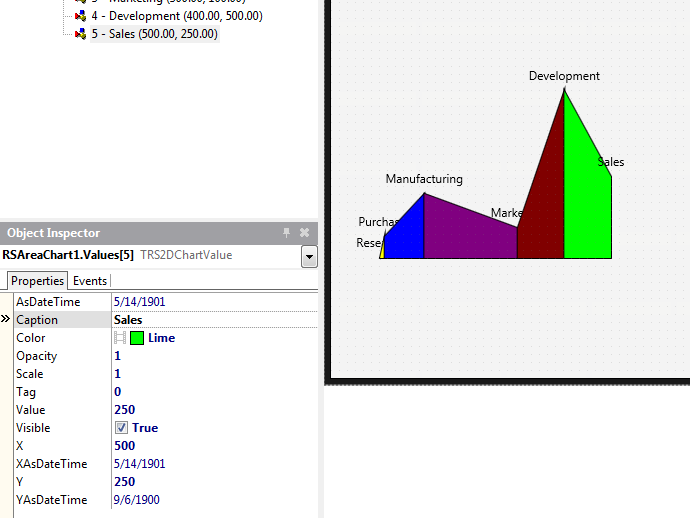
Task: Click the icon beside 5 - Sales node
Action: (81, 34)
